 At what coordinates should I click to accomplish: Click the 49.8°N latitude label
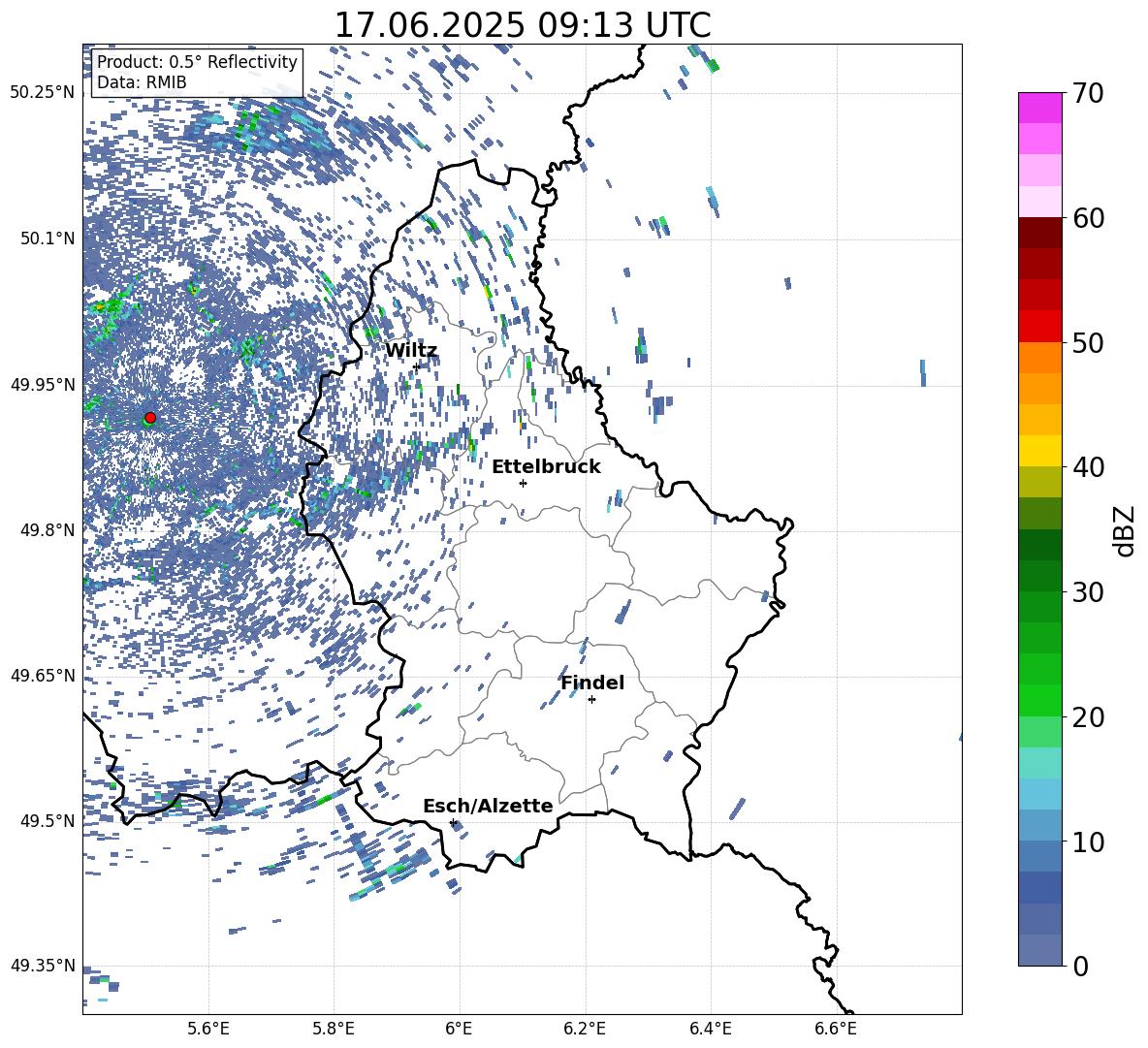pyautogui.click(x=48, y=530)
